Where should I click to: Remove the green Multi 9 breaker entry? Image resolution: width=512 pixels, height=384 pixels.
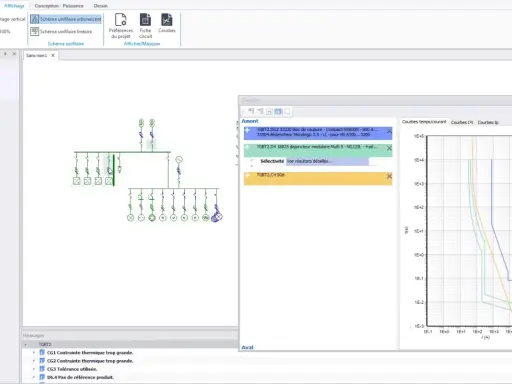point(389,148)
